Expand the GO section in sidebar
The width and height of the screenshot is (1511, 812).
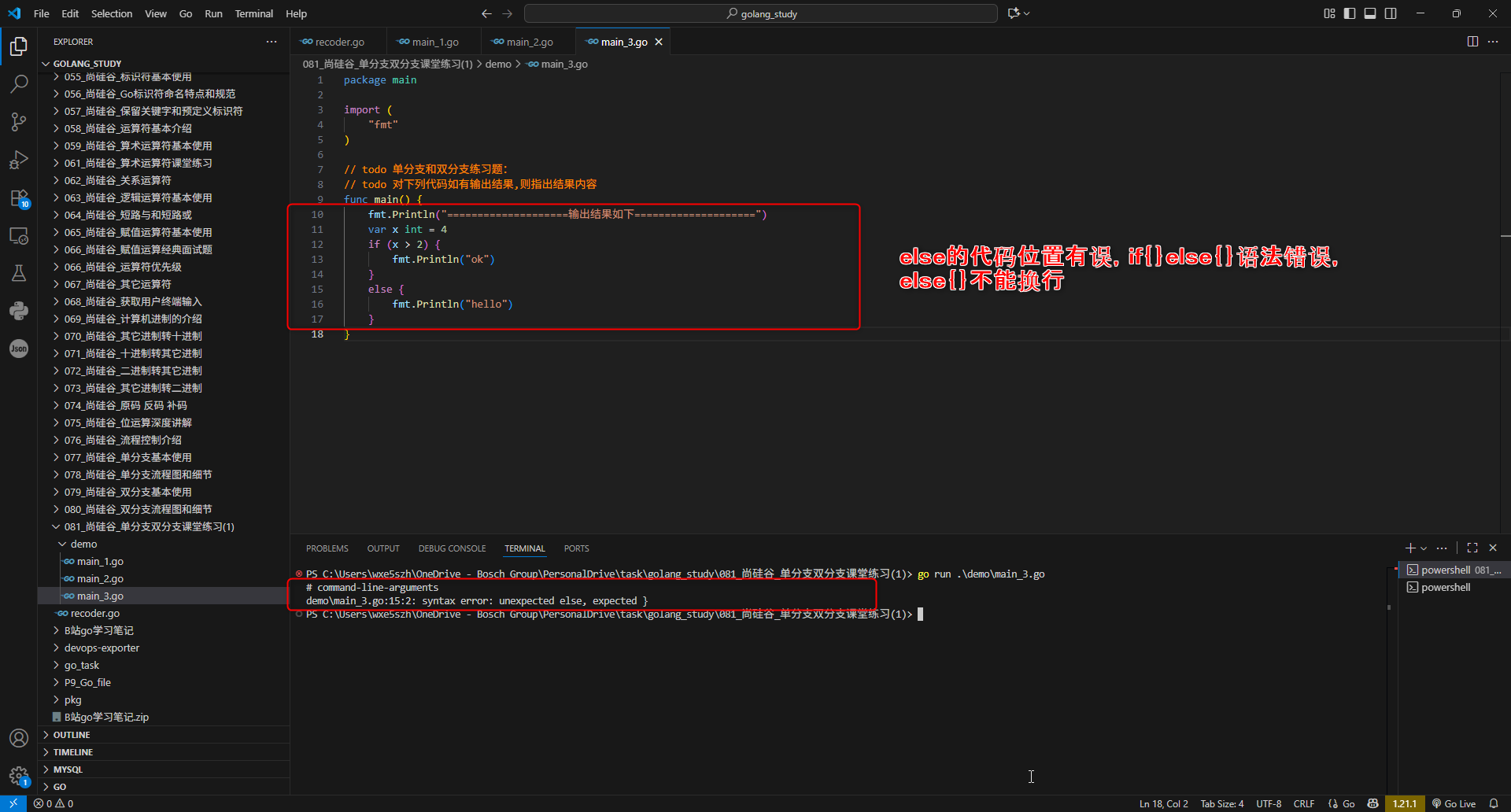[164, 787]
